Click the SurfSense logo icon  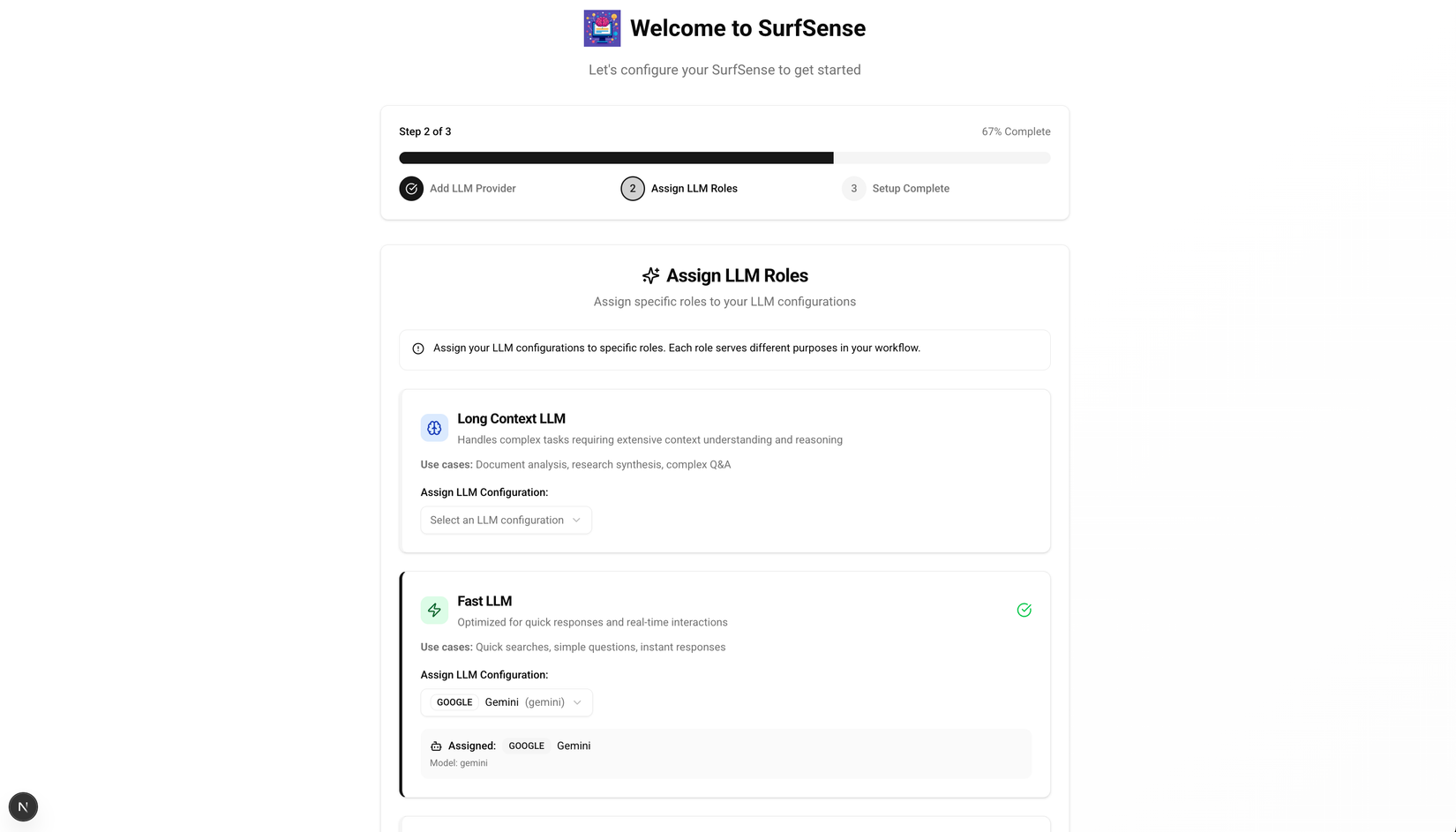(x=602, y=27)
